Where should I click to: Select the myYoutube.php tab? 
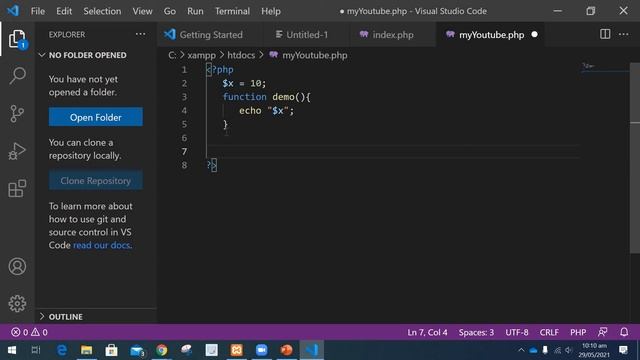pos(490,35)
